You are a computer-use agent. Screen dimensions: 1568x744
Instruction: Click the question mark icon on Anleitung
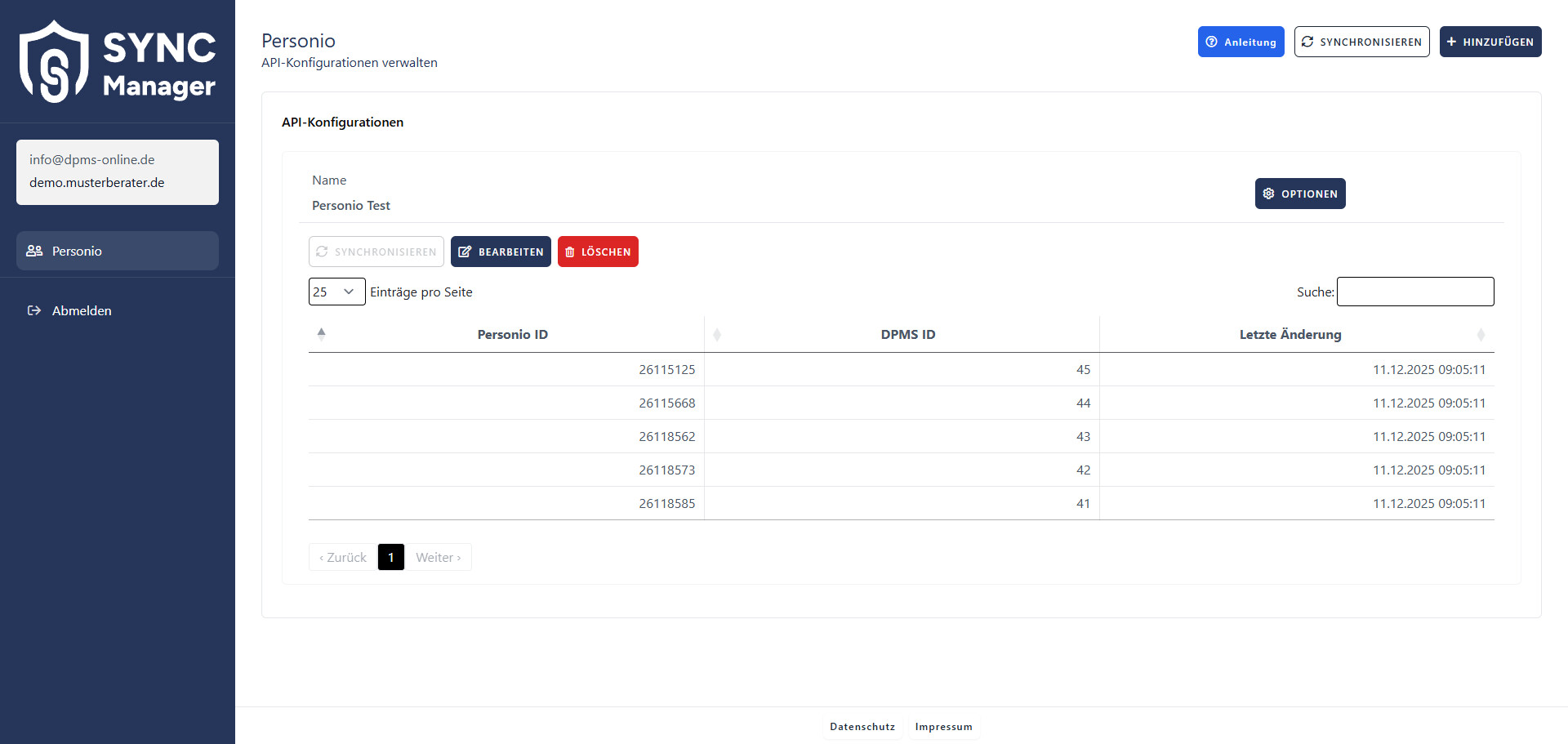pos(1212,42)
